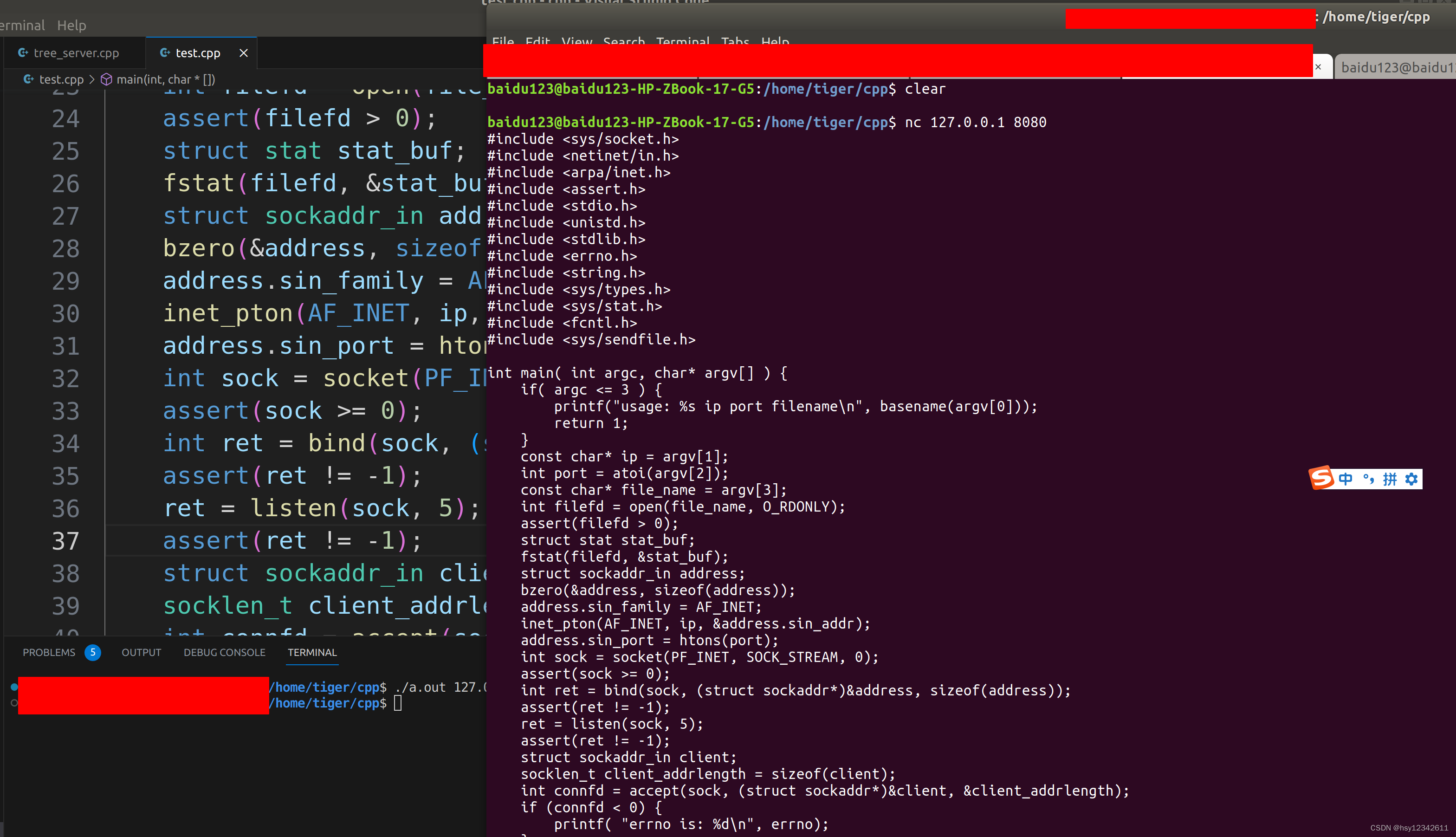The height and width of the screenshot is (837, 1456).
Task: Open the Search menu in the terminal window
Action: click(623, 42)
